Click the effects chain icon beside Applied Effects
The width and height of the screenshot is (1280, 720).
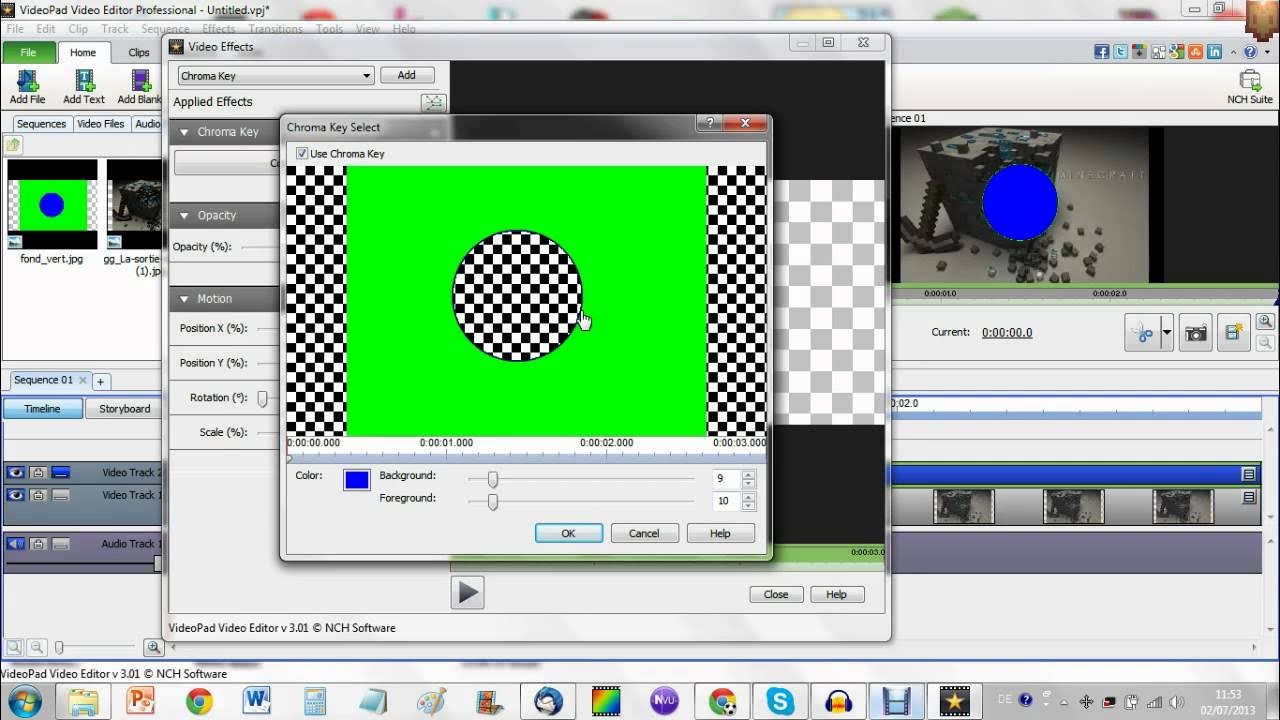point(432,102)
